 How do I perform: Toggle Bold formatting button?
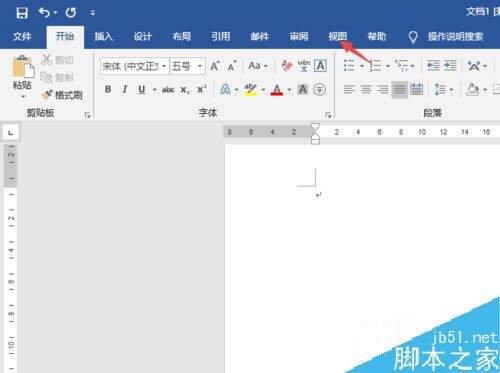pyautogui.click(x=108, y=89)
